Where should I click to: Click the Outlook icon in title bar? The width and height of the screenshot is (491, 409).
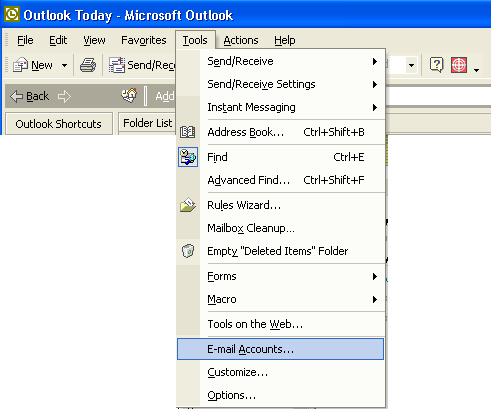(x=12, y=14)
